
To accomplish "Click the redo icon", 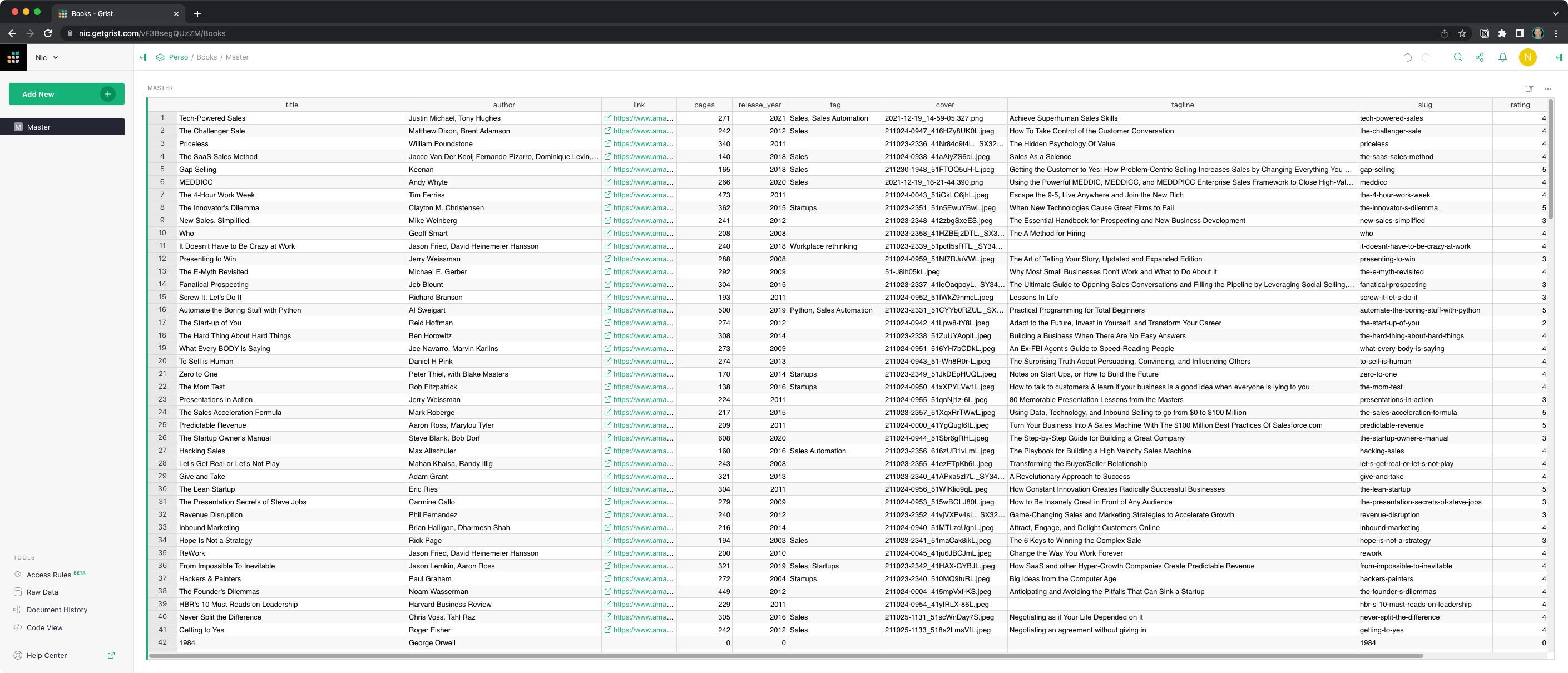I will pyautogui.click(x=1426, y=57).
